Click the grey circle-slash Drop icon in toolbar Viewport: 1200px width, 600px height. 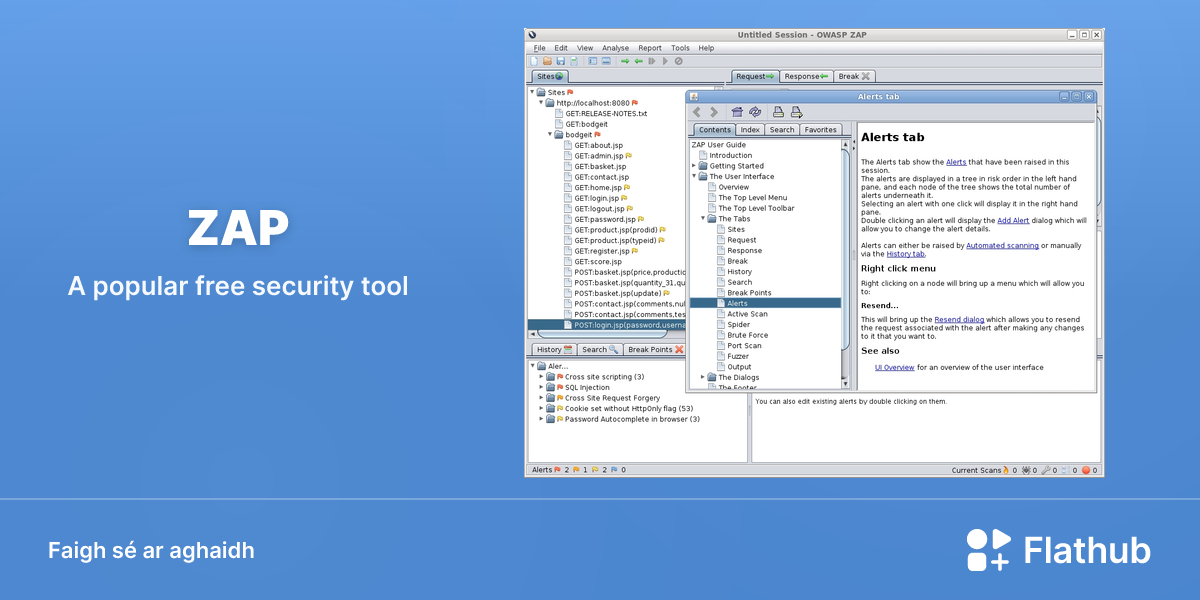click(679, 61)
